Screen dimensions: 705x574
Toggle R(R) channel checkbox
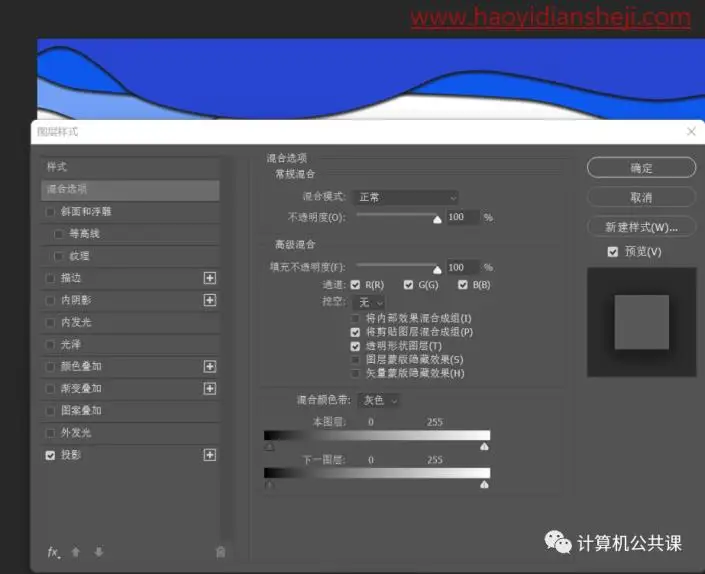click(x=355, y=285)
